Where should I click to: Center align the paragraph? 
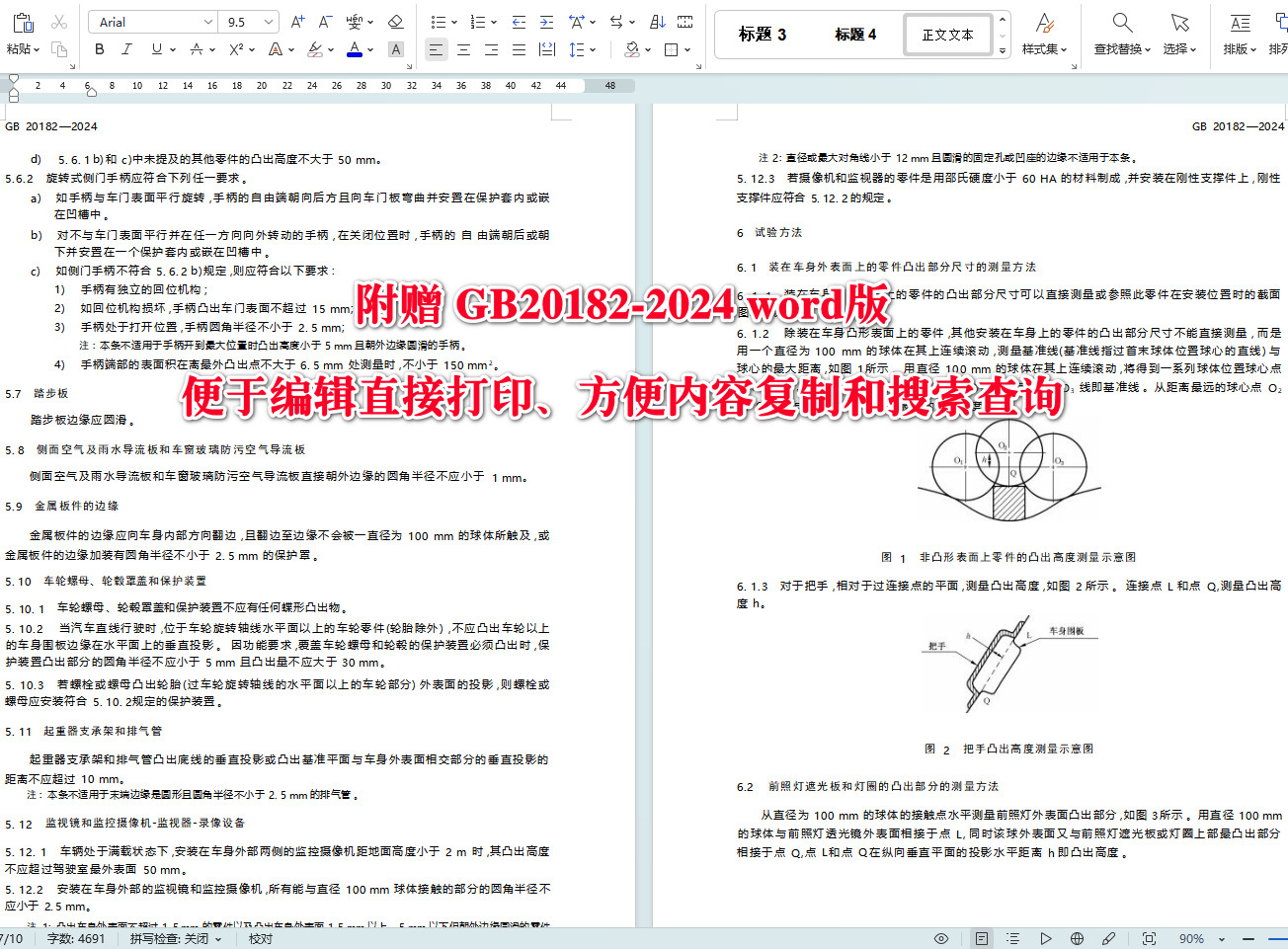pyautogui.click(x=463, y=49)
